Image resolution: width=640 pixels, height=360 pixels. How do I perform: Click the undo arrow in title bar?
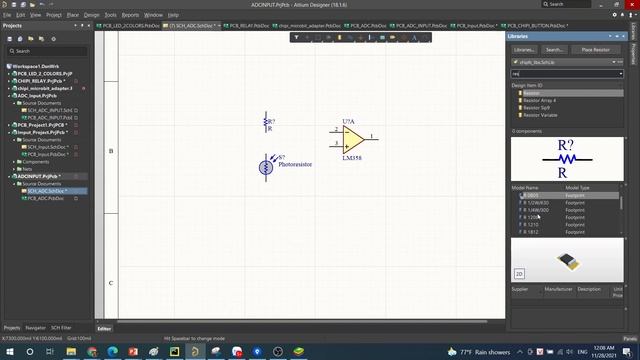coord(42,4)
